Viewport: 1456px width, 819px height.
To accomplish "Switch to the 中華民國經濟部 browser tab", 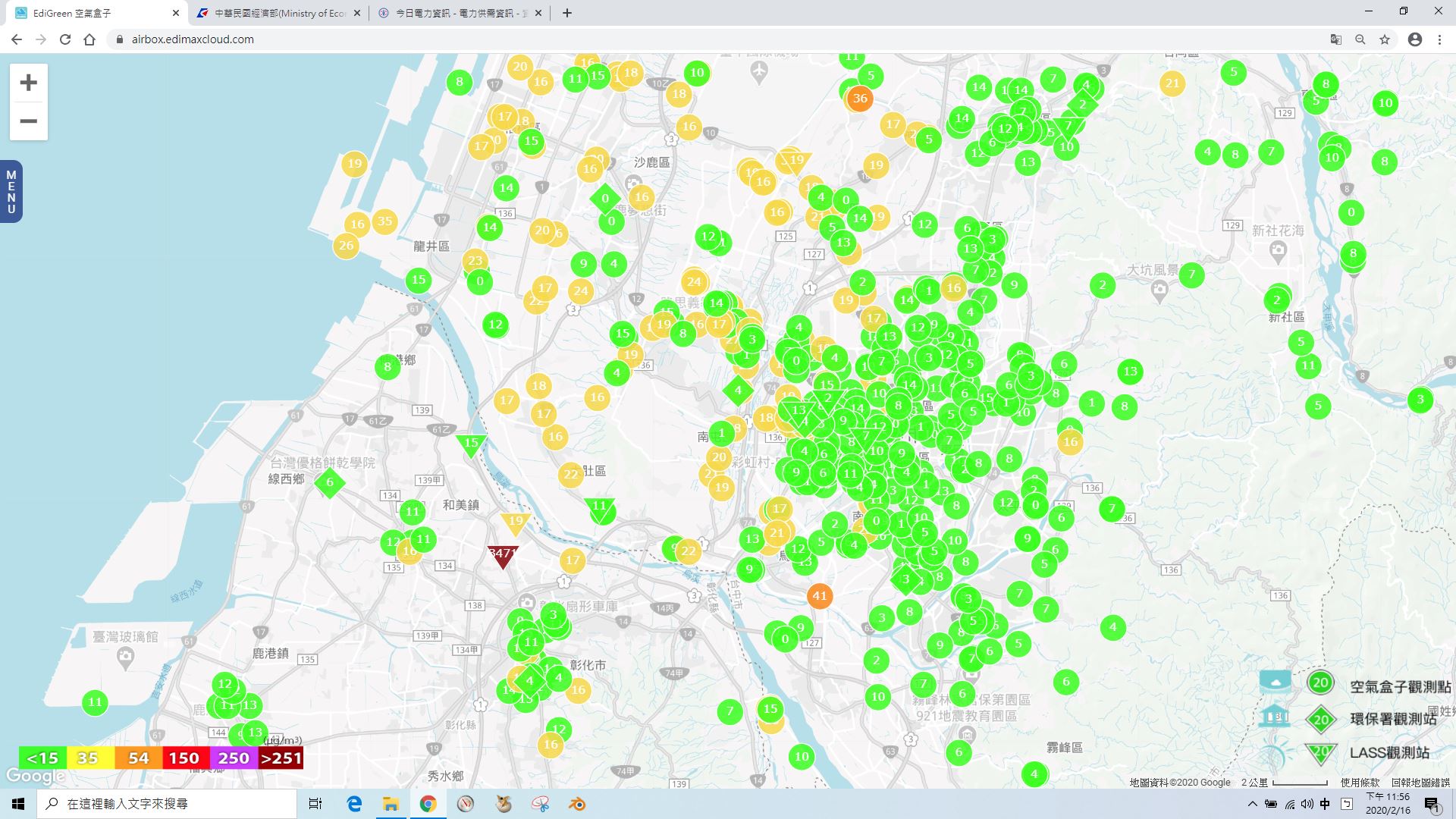I will pos(279,13).
